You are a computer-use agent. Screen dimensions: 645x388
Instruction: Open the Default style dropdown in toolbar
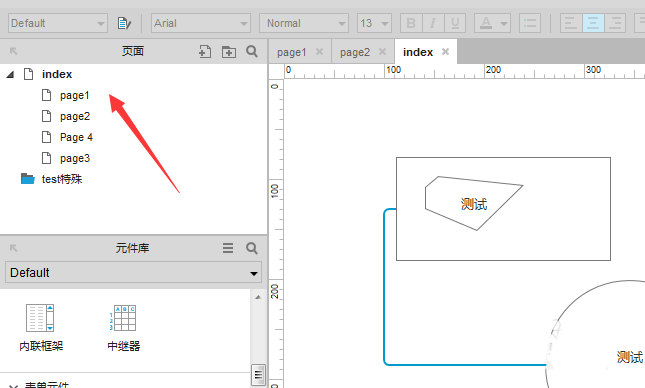click(x=58, y=23)
